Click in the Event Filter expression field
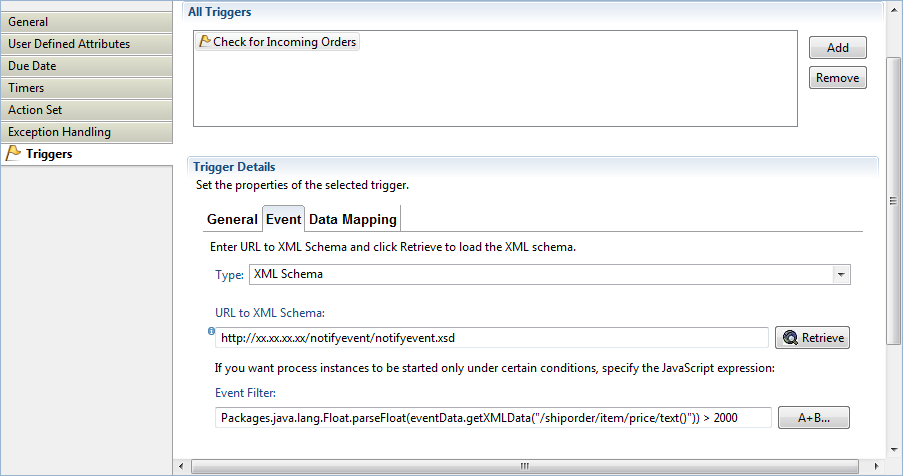903x476 pixels. point(493,418)
